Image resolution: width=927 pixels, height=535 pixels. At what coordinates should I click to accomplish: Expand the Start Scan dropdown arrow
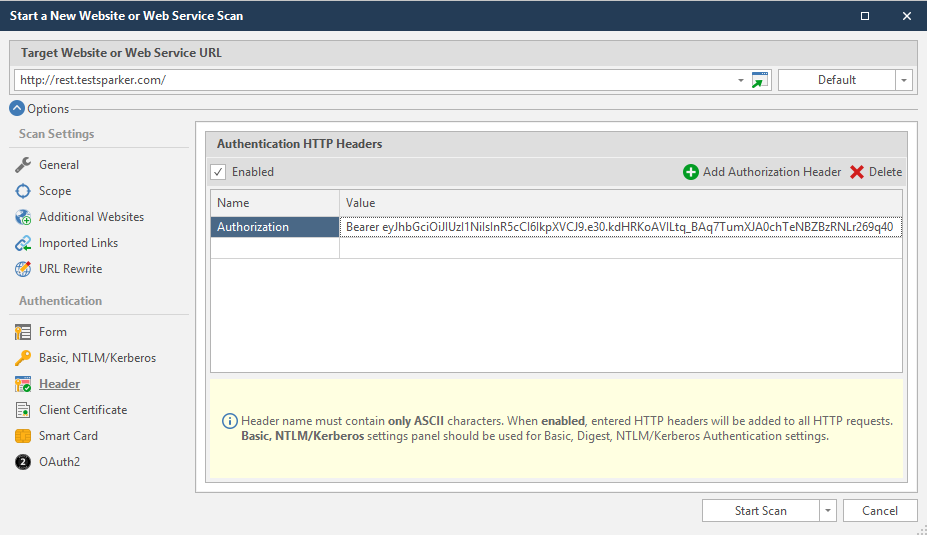(x=828, y=511)
